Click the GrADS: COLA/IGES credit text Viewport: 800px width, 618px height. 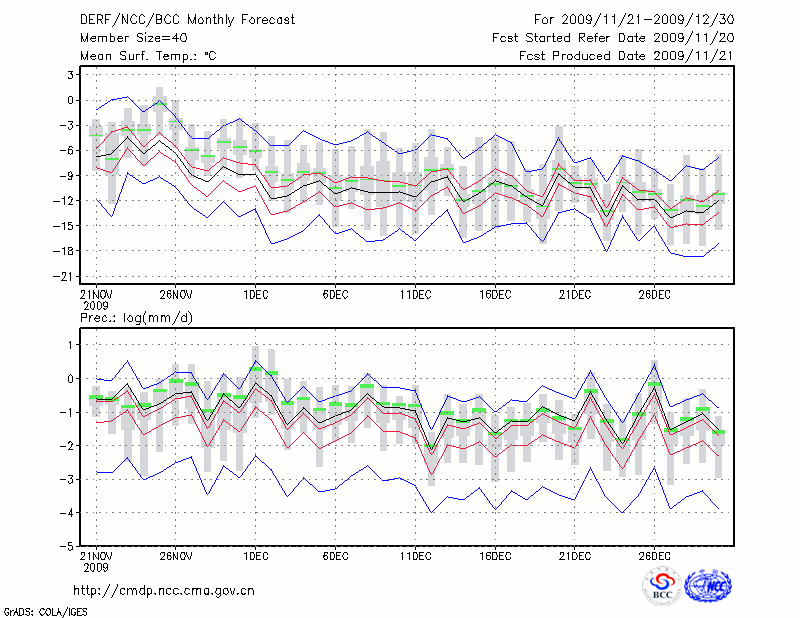point(43,610)
